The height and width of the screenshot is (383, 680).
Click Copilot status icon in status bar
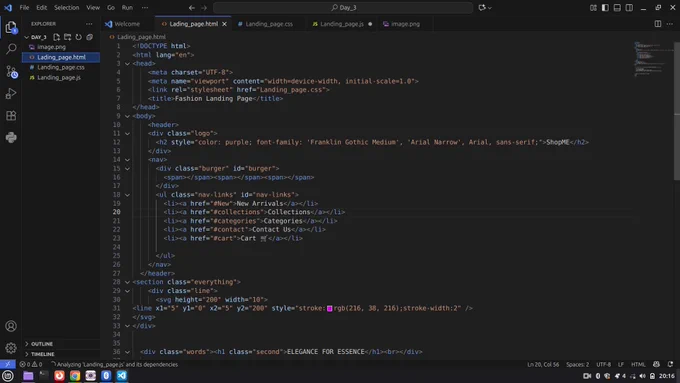coord(656,364)
